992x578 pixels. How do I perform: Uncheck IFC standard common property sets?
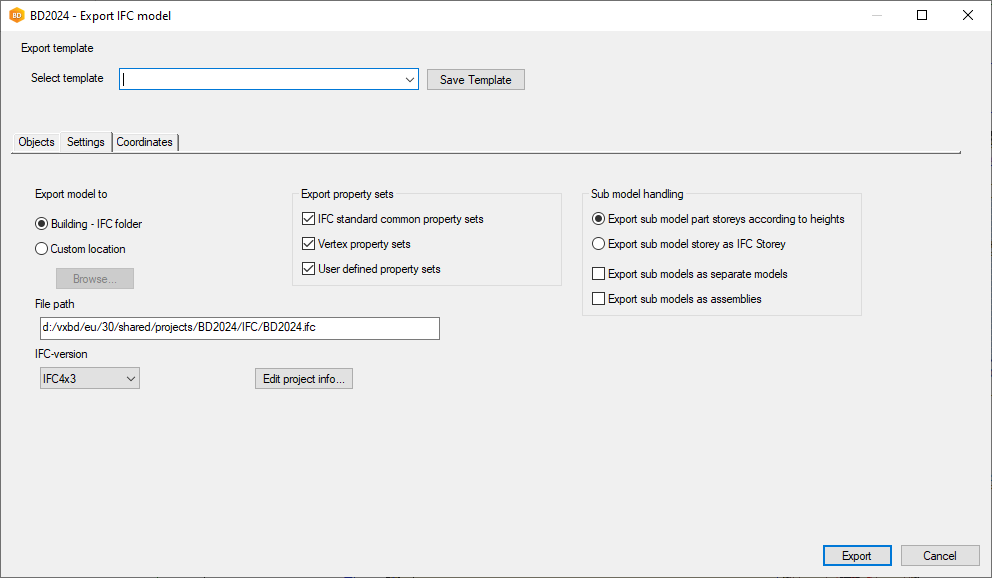(309, 219)
